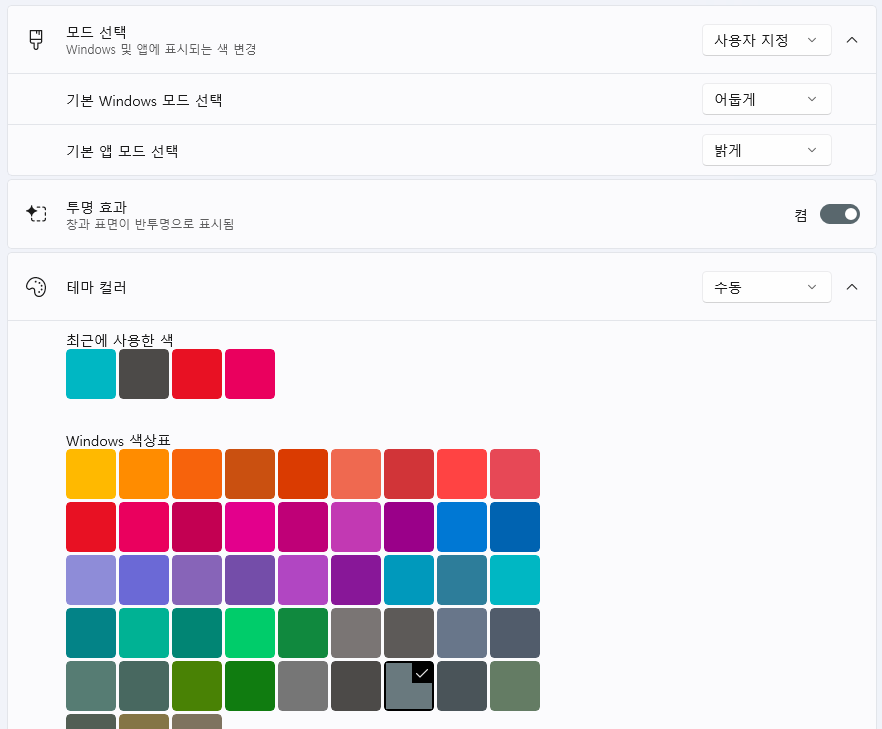The height and width of the screenshot is (729, 882).
Task: Select the dark navy blue swatch in Windows 색상표
Action: click(515, 527)
